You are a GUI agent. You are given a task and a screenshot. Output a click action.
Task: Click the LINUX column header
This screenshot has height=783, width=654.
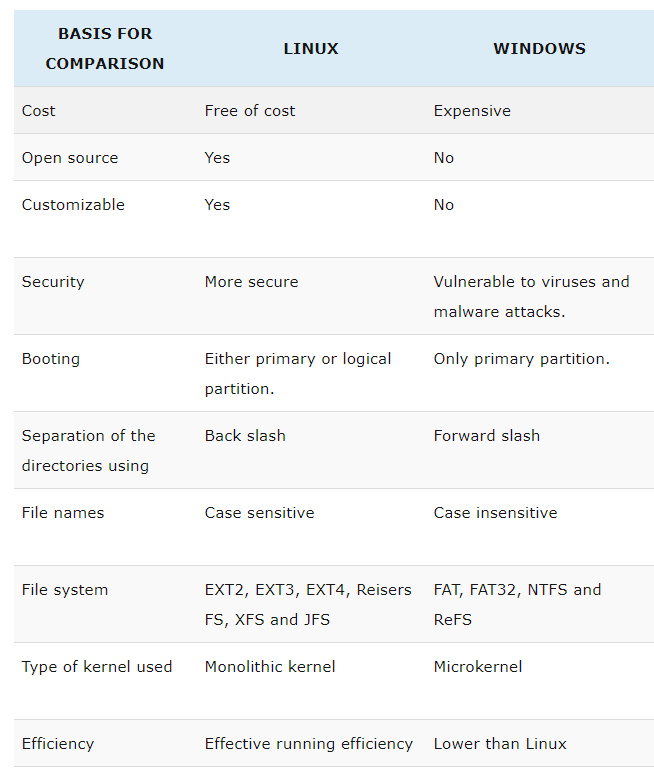point(311,48)
